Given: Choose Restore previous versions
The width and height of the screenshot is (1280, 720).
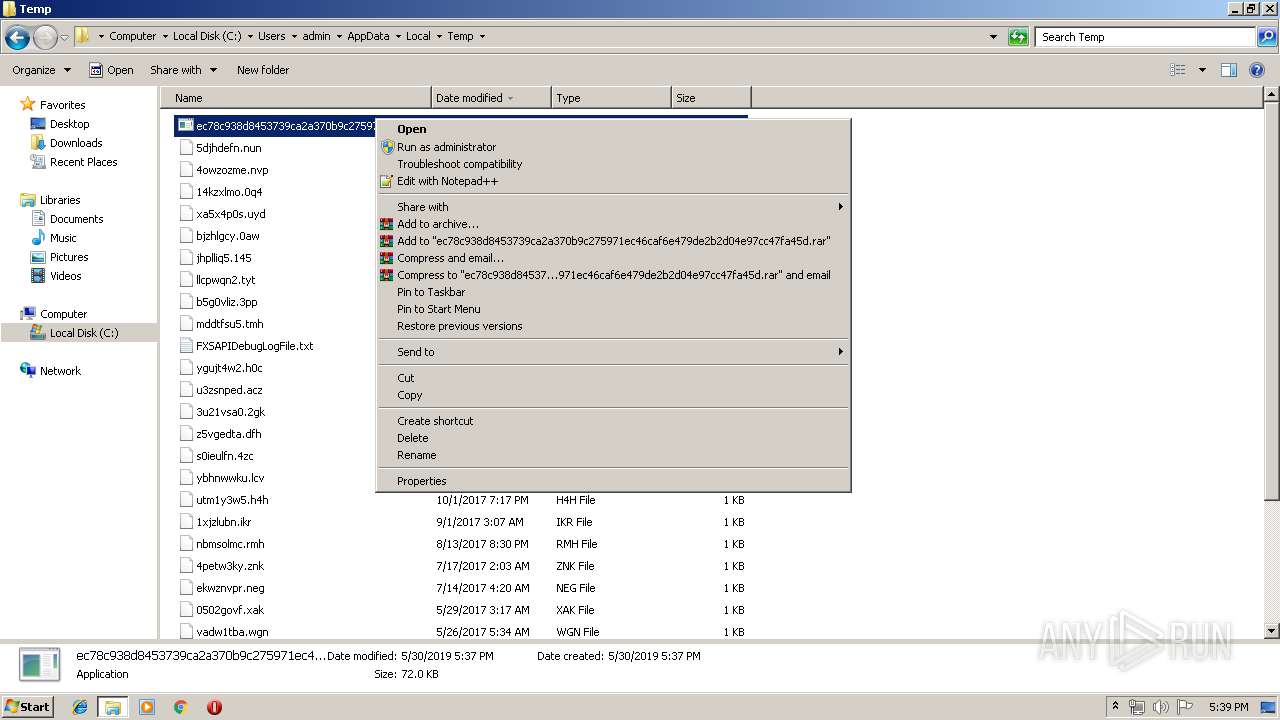Looking at the screenshot, I should [613, 326].
